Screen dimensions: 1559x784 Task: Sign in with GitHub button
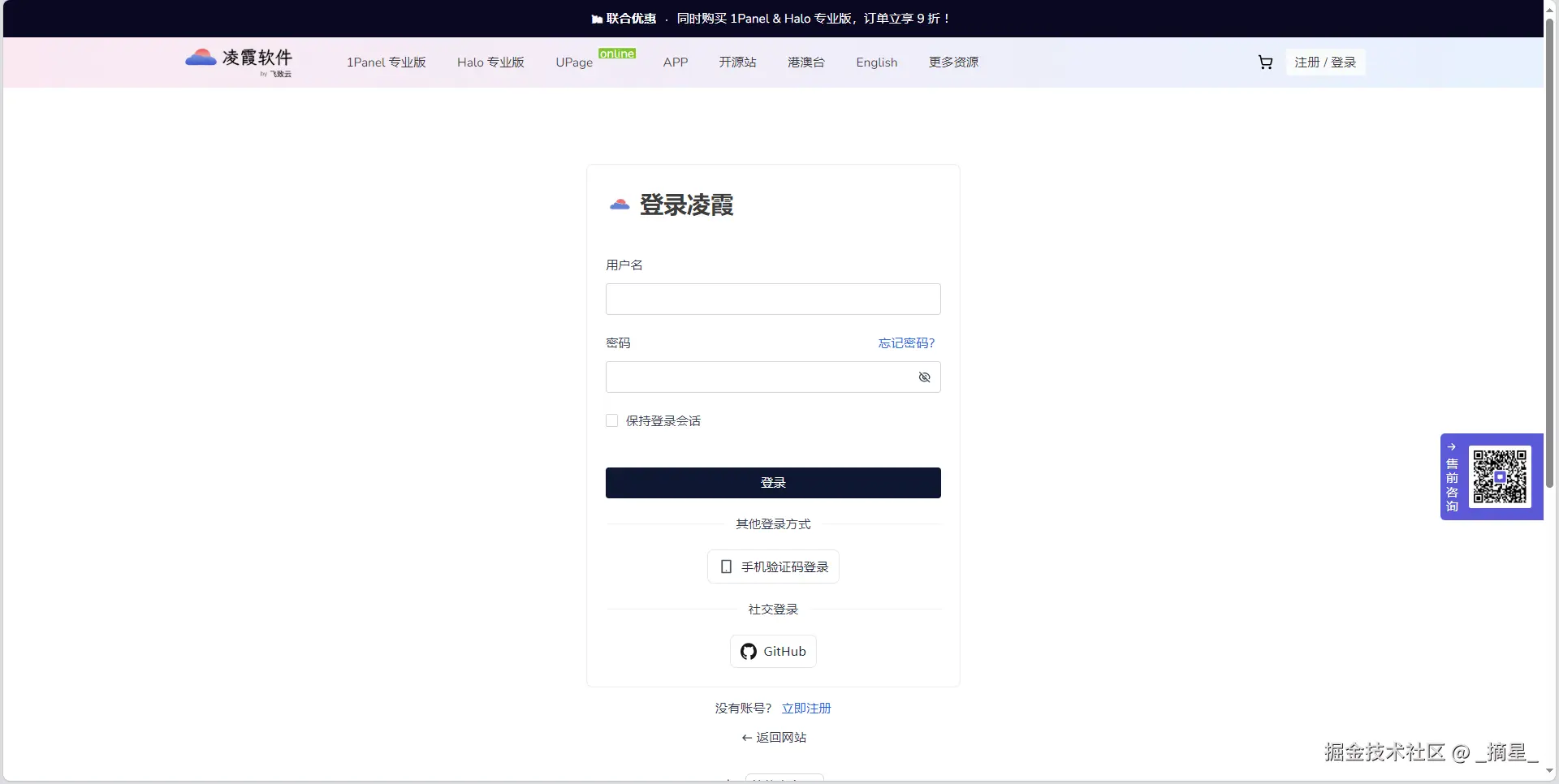tap(773, 651)
